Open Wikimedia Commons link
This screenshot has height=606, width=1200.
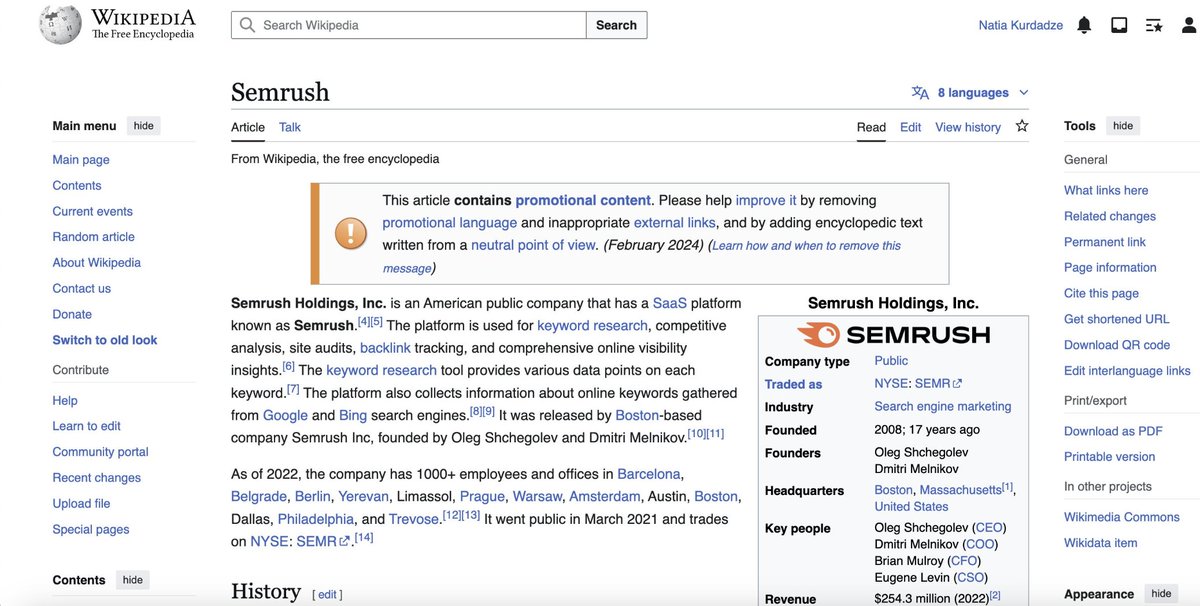click(x=1122, y=517)
